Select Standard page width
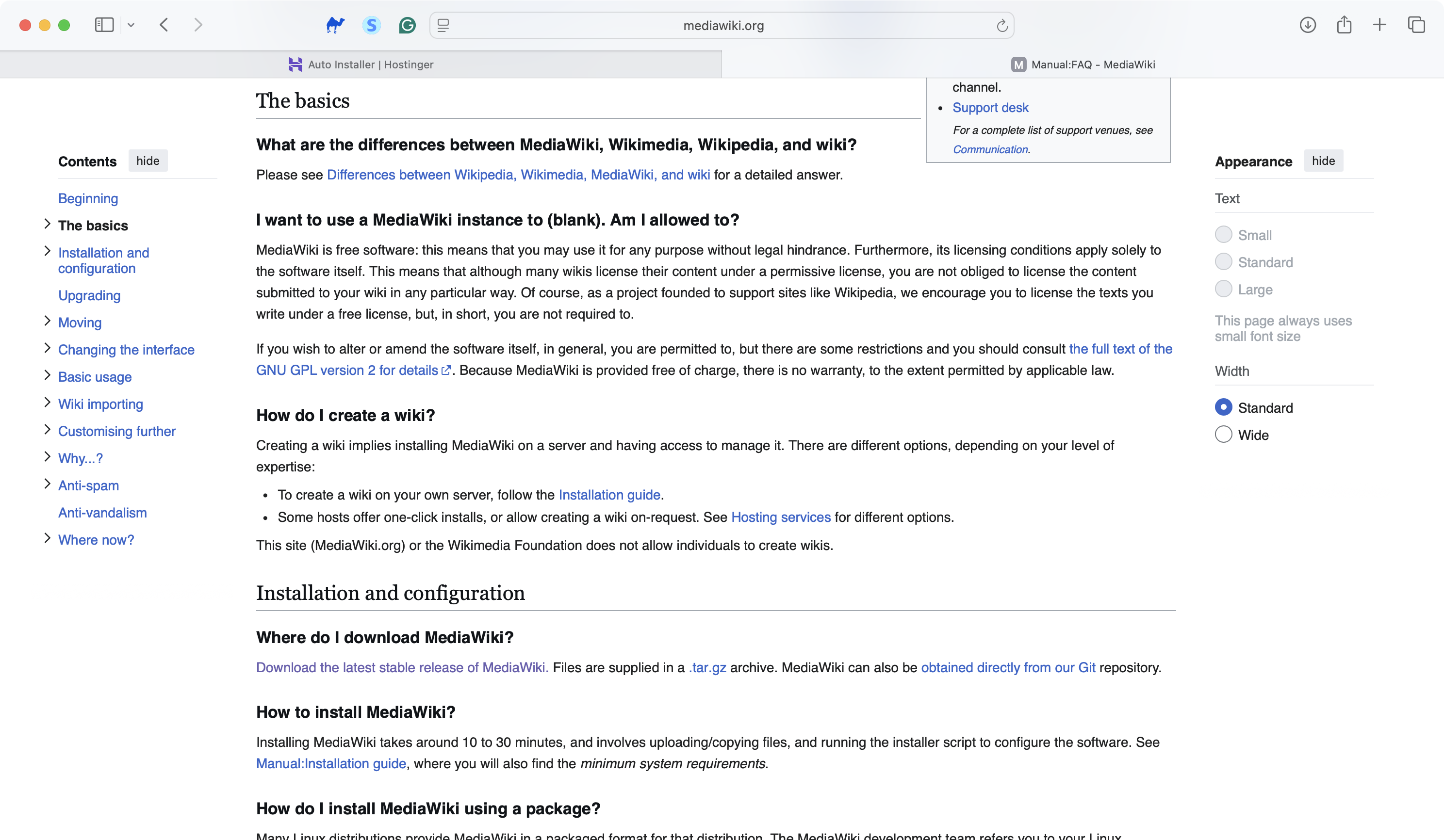This screenshot has width=1444, height=840. (1224, 407)
